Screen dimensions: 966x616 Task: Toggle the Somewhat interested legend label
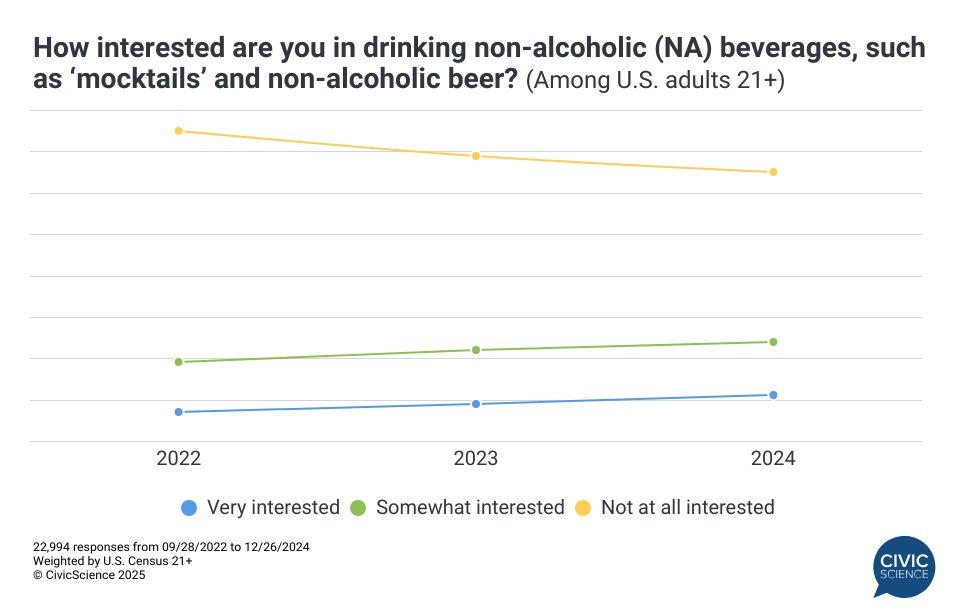click(x=470, y=508)
